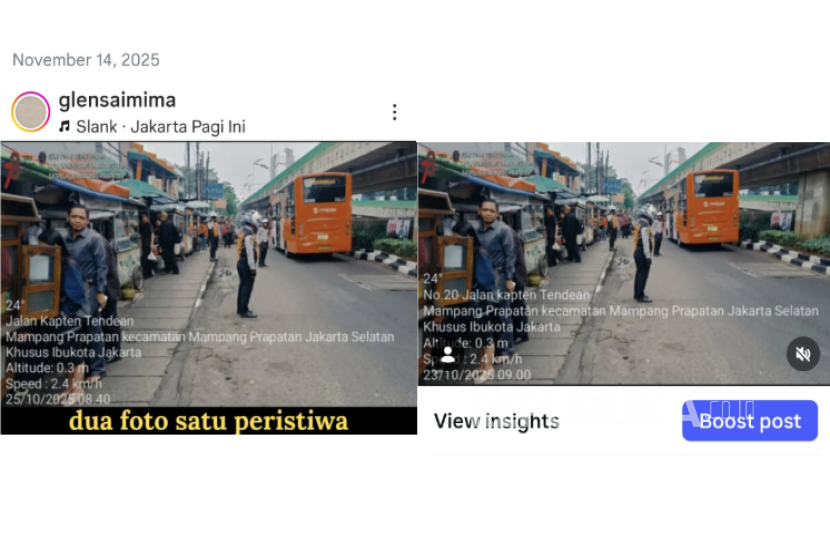Open the right video frame dated 23/10/2025
This screenshot has width=830, height=556.
coord(624,263)
